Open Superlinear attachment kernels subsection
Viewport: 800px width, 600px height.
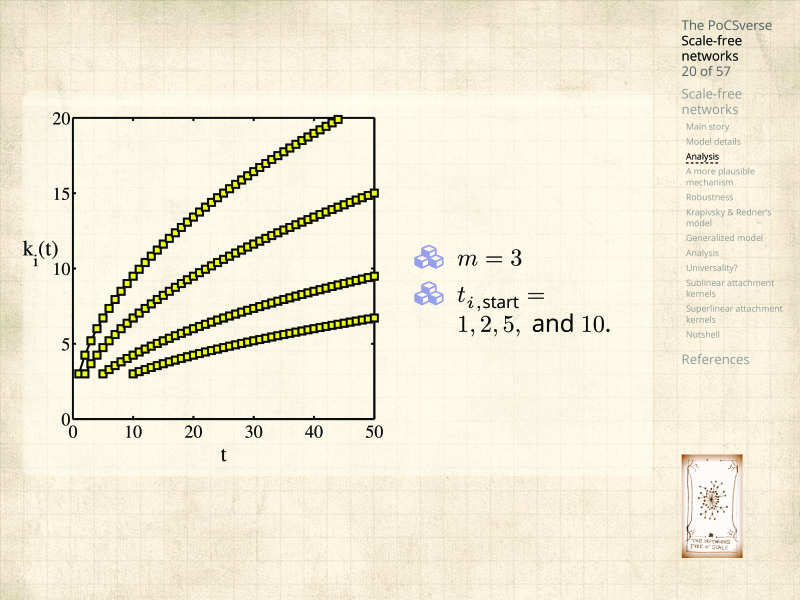[733, 314]
